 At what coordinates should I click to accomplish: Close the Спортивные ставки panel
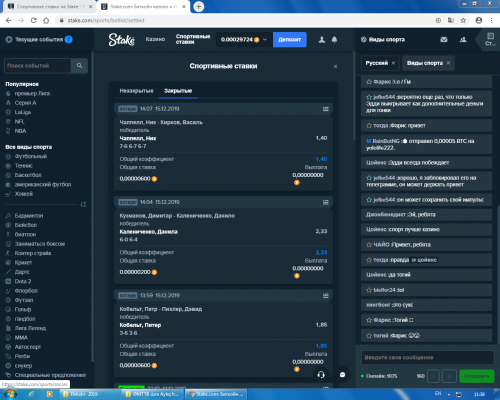335,66
